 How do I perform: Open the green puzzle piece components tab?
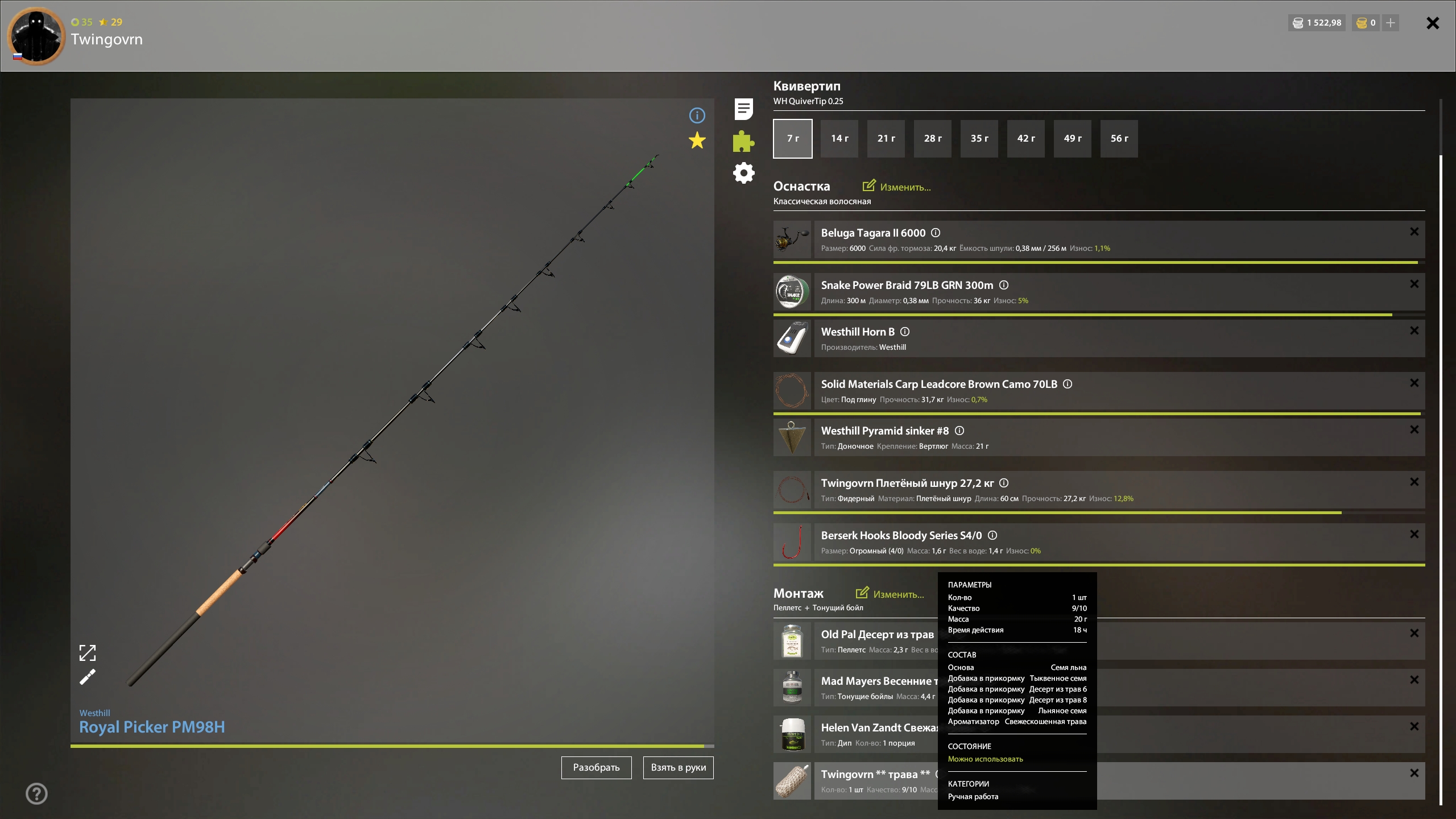743,141
